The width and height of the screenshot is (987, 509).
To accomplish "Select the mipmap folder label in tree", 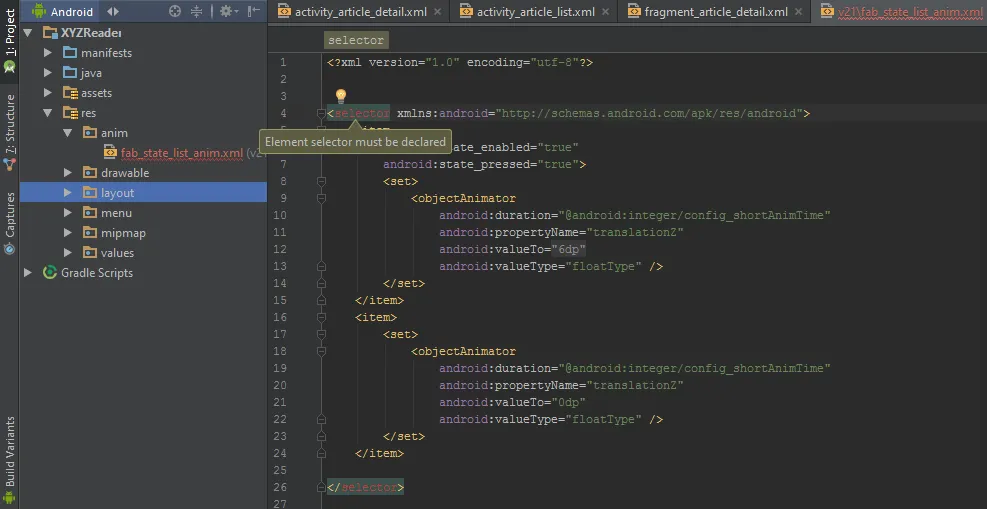I will point(123,233).
